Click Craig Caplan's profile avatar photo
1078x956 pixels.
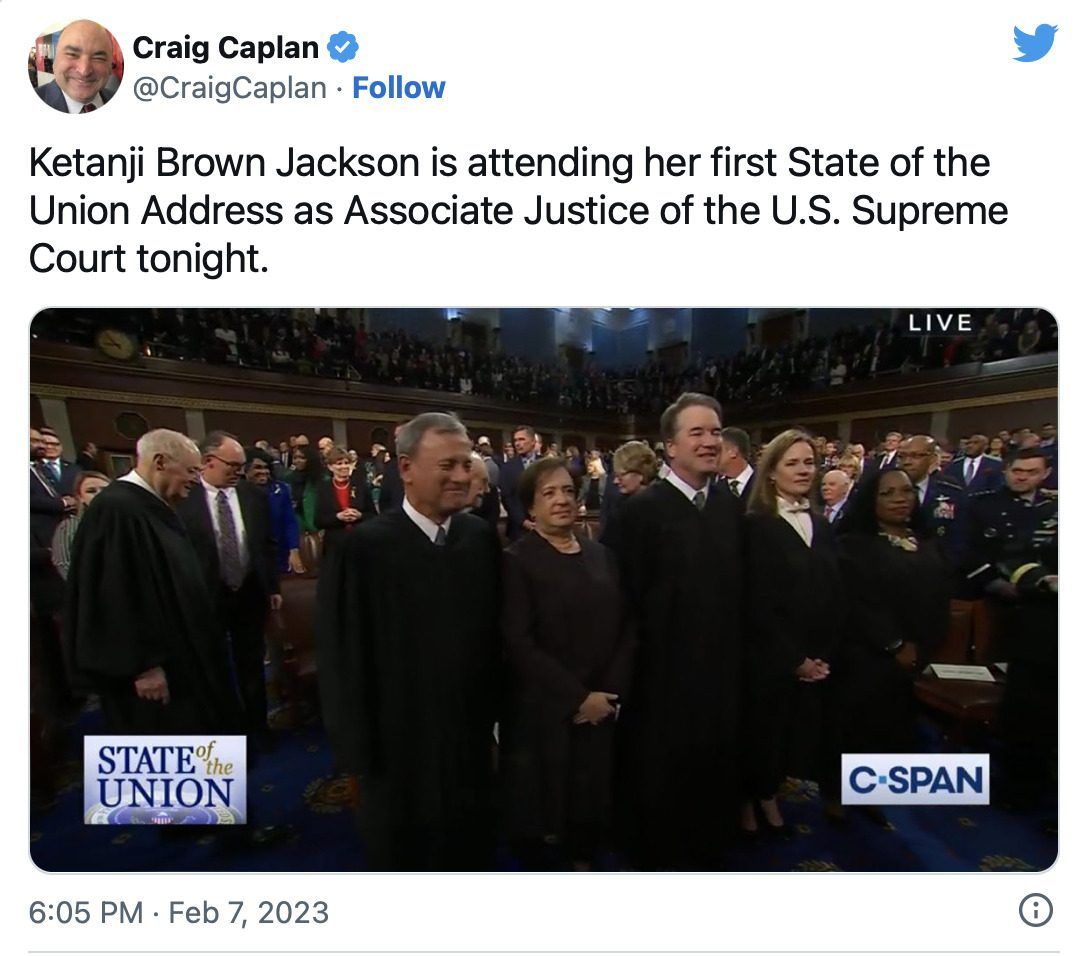point(76,66)
